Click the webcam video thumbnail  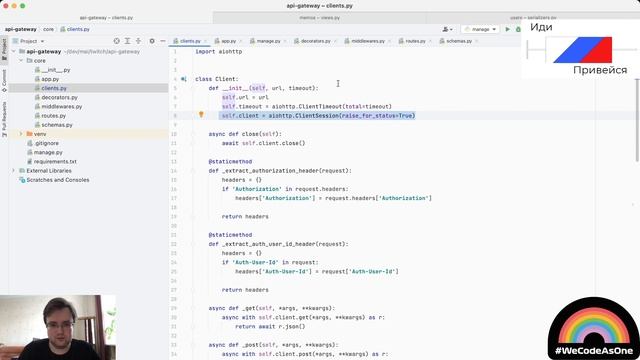(58, 327)
